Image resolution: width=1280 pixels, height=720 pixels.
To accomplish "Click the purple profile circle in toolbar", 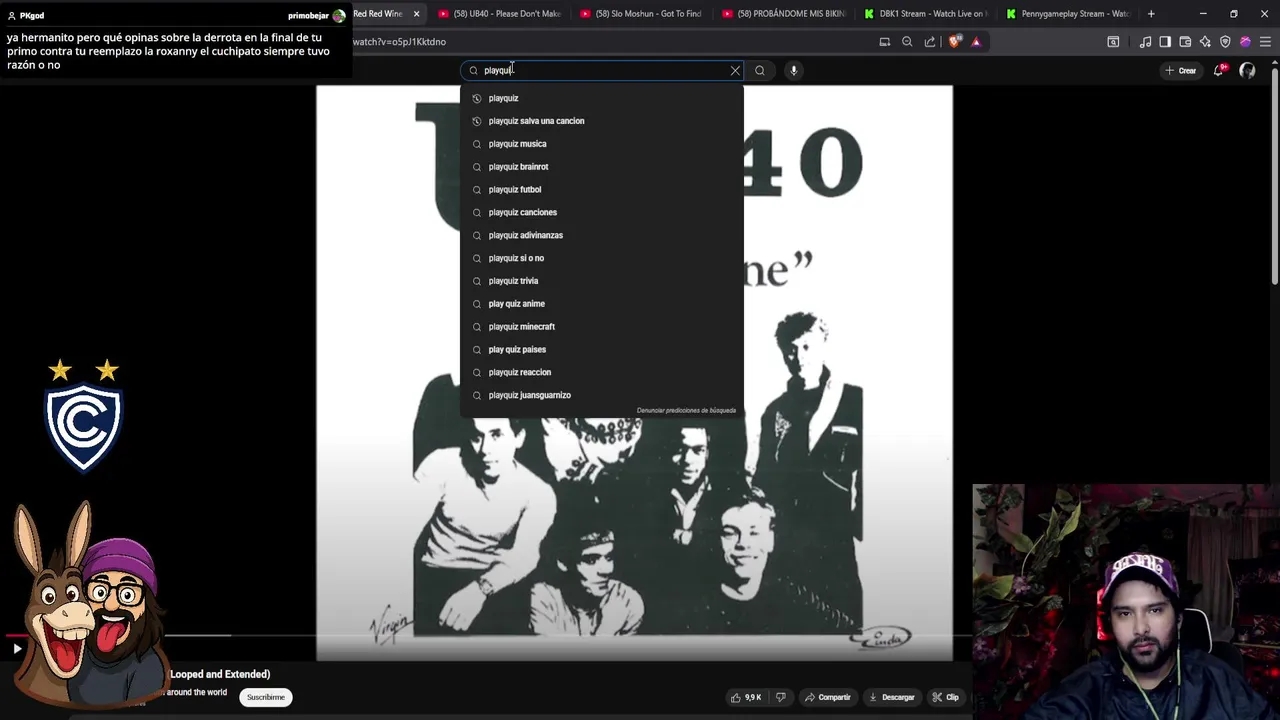I will (1245, 42).
